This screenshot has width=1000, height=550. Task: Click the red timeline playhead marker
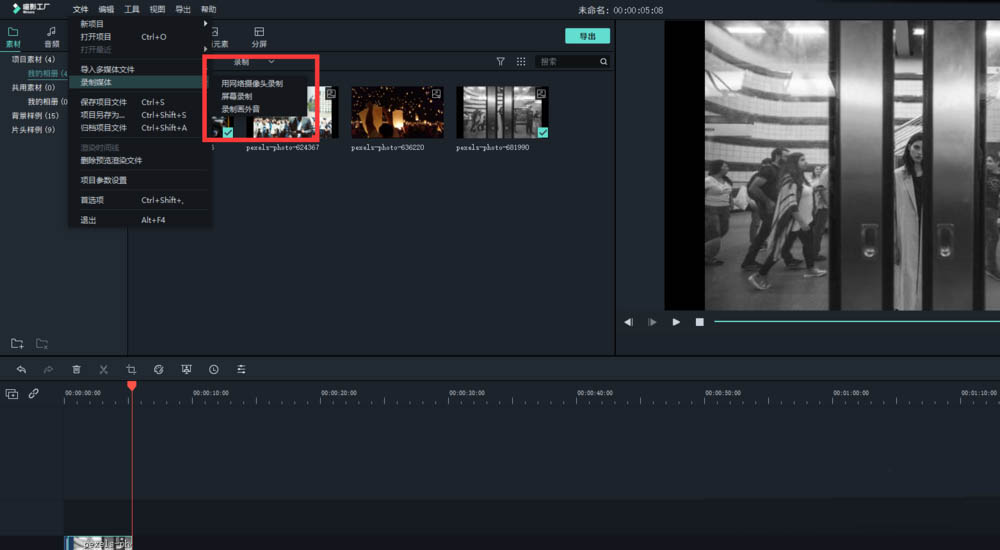132,385
